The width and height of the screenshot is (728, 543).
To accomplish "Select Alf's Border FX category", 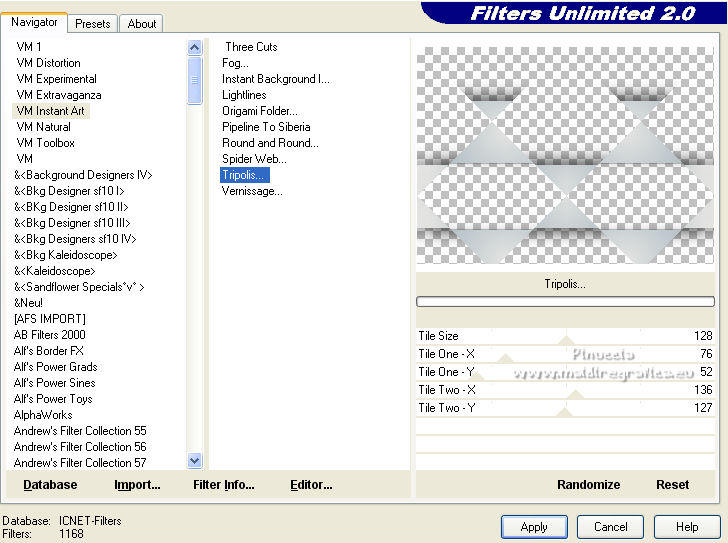I will (x=49, y=351).
